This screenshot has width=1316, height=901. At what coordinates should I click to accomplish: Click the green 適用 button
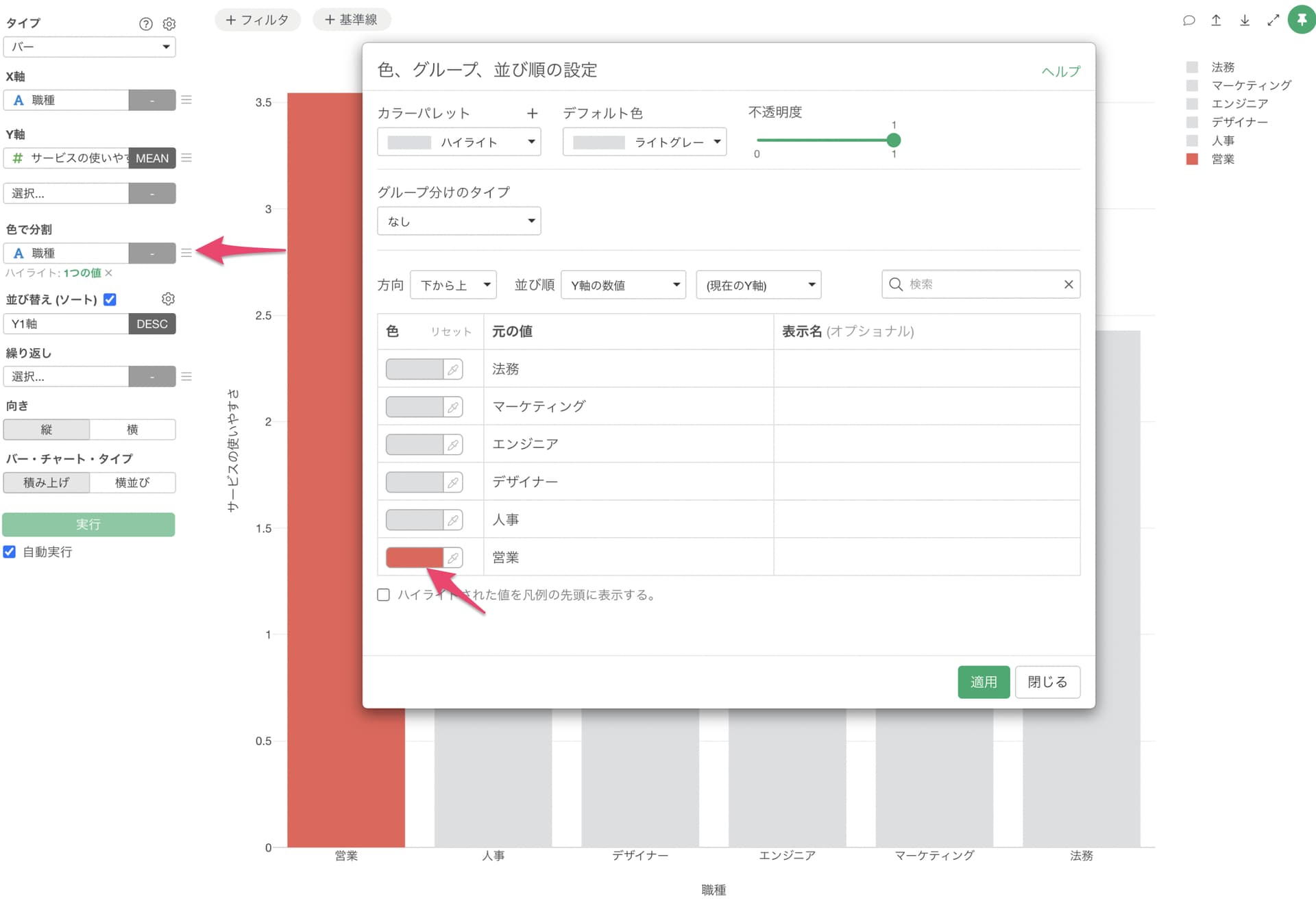point(983,682)
